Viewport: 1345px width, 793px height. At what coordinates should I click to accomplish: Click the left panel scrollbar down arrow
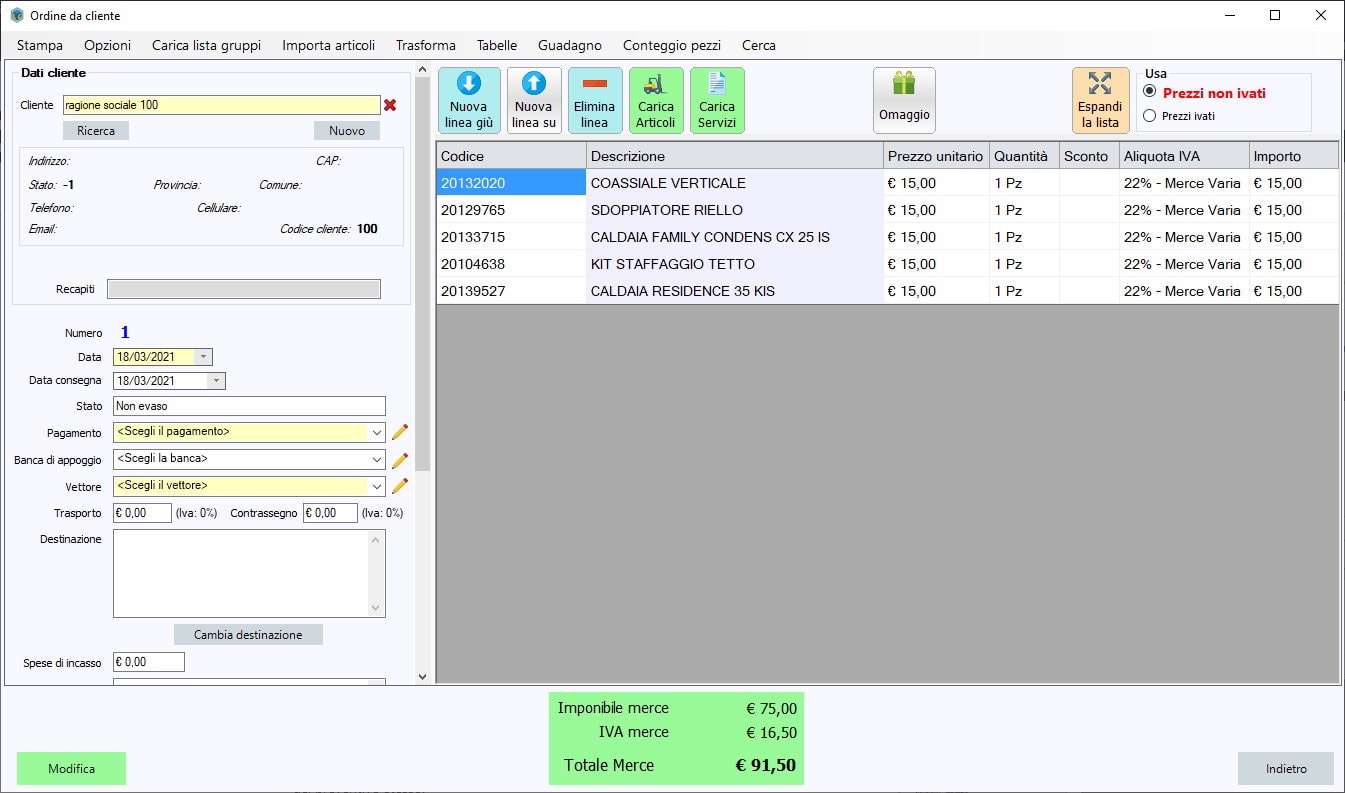422,677
